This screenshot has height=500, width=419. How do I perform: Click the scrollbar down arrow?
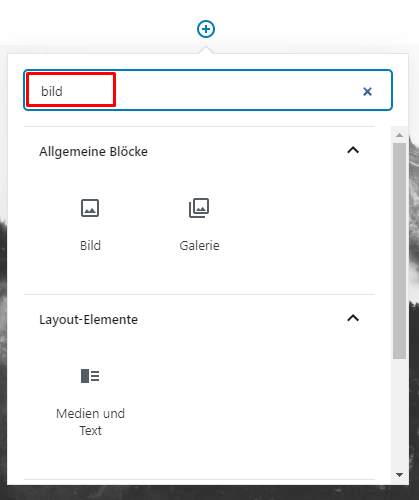[399, 474]
